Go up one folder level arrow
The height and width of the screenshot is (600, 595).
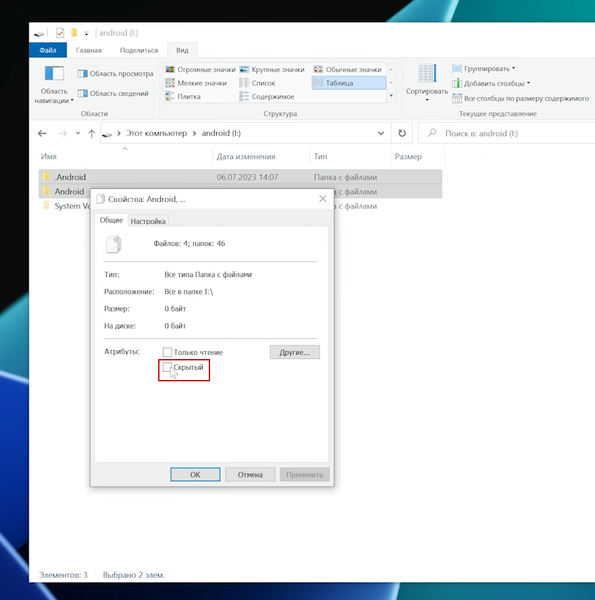point(91,134)
